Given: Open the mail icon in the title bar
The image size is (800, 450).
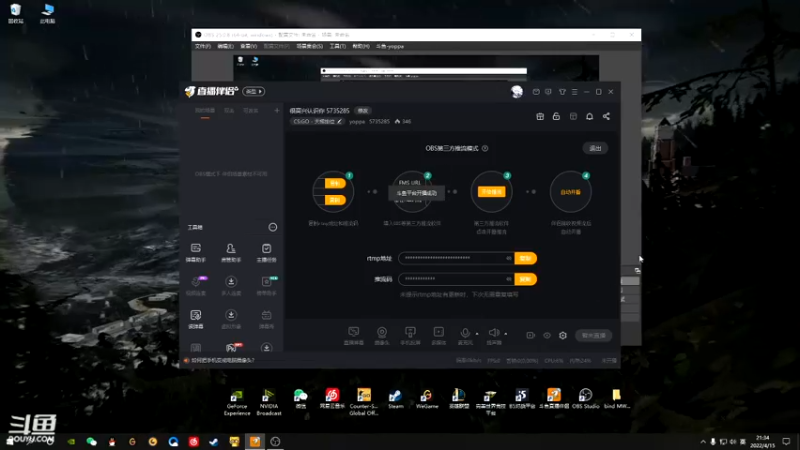Looking at the screenshot, I should [536, 92].
